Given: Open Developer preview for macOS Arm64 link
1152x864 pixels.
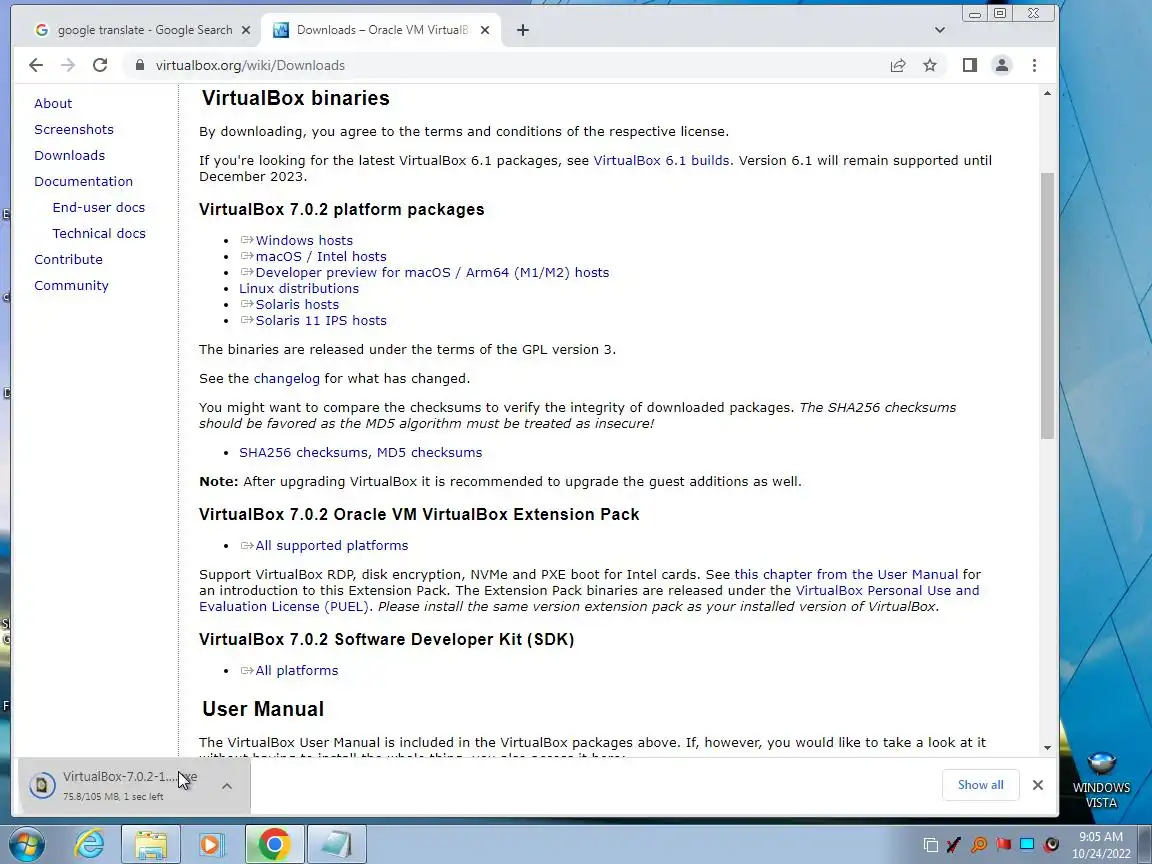Looking at the screenshot, I should pyautogui.click(x=432, y=273).
